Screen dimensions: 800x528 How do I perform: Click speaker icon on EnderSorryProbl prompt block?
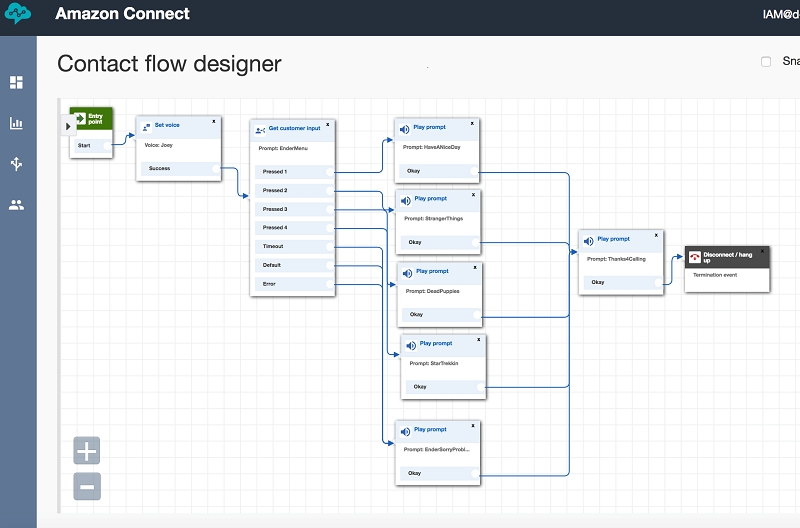(406, 432)
